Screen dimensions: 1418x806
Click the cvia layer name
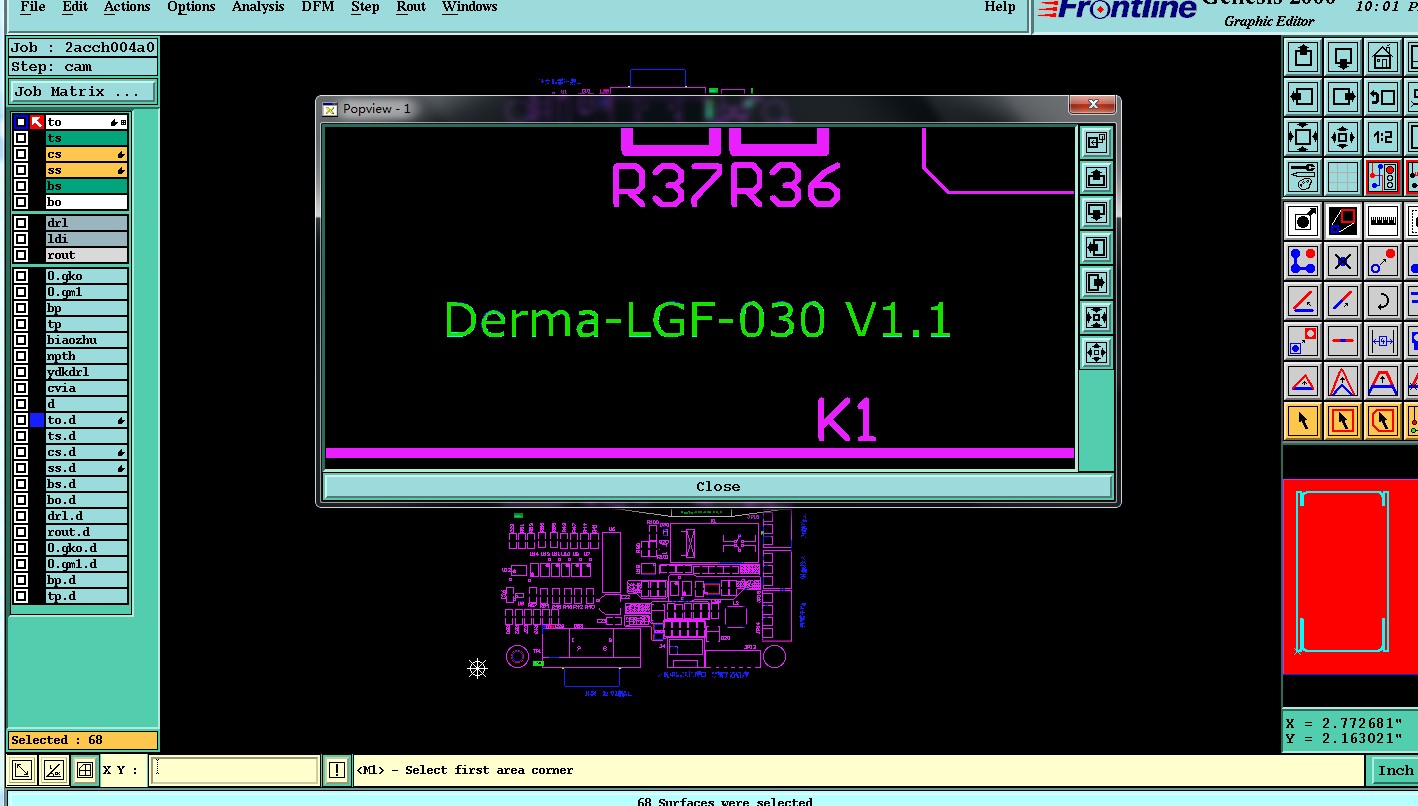(x=87, y=388)
